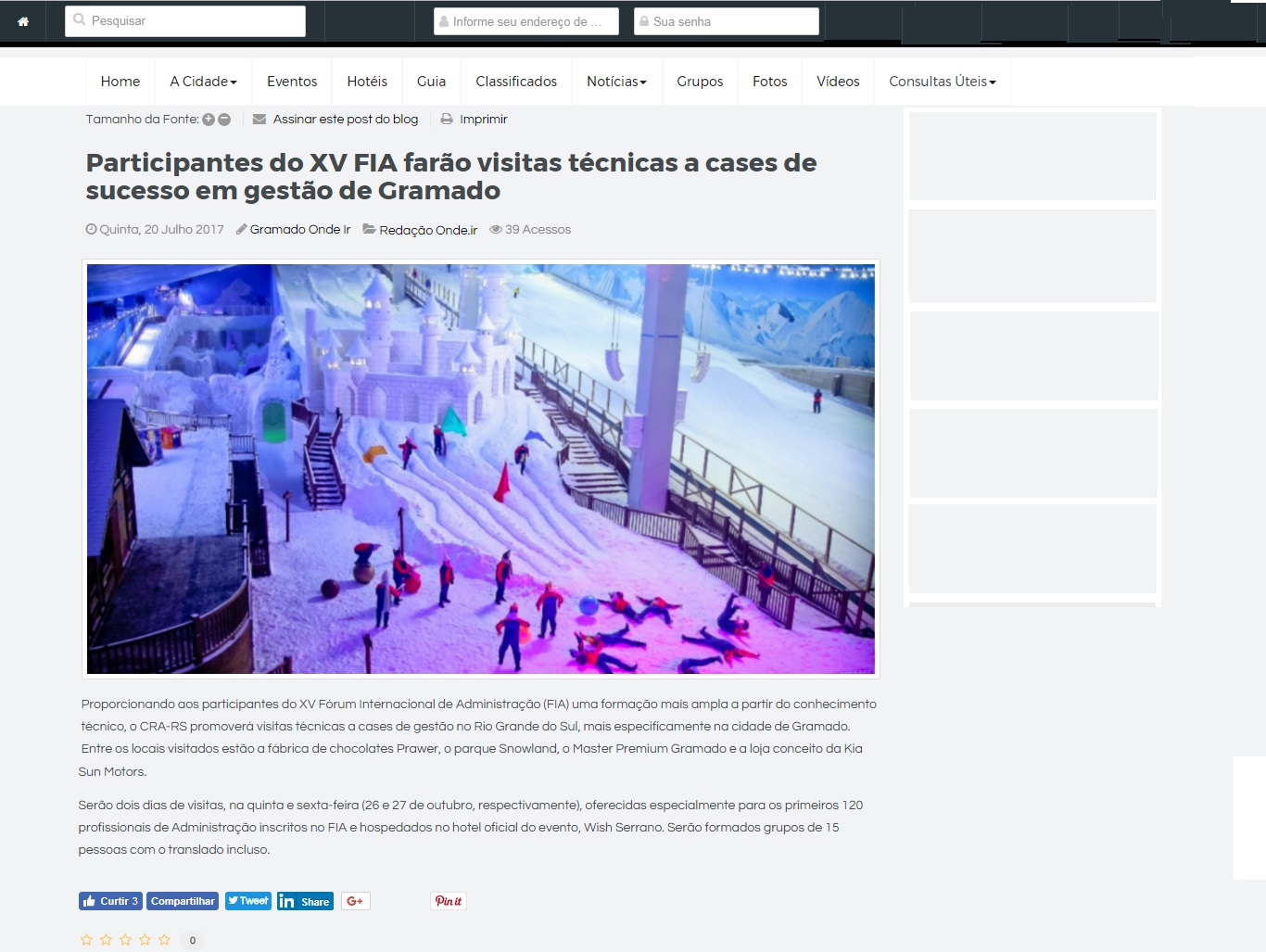Click the Pesquisar search input field
Screen dimensions: 1266x952
184,19
